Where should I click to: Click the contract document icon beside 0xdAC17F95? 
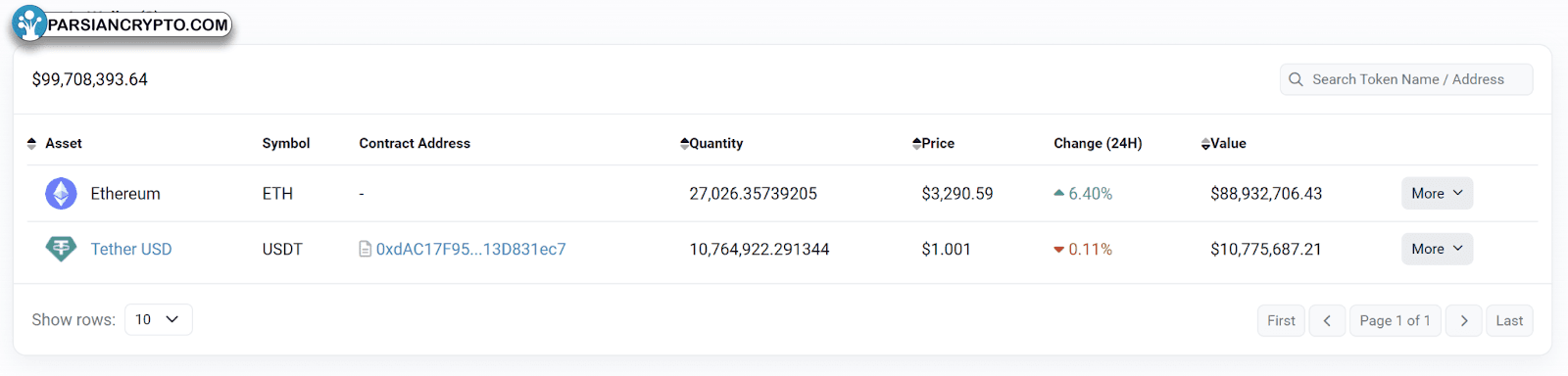[x=366, y=250]
